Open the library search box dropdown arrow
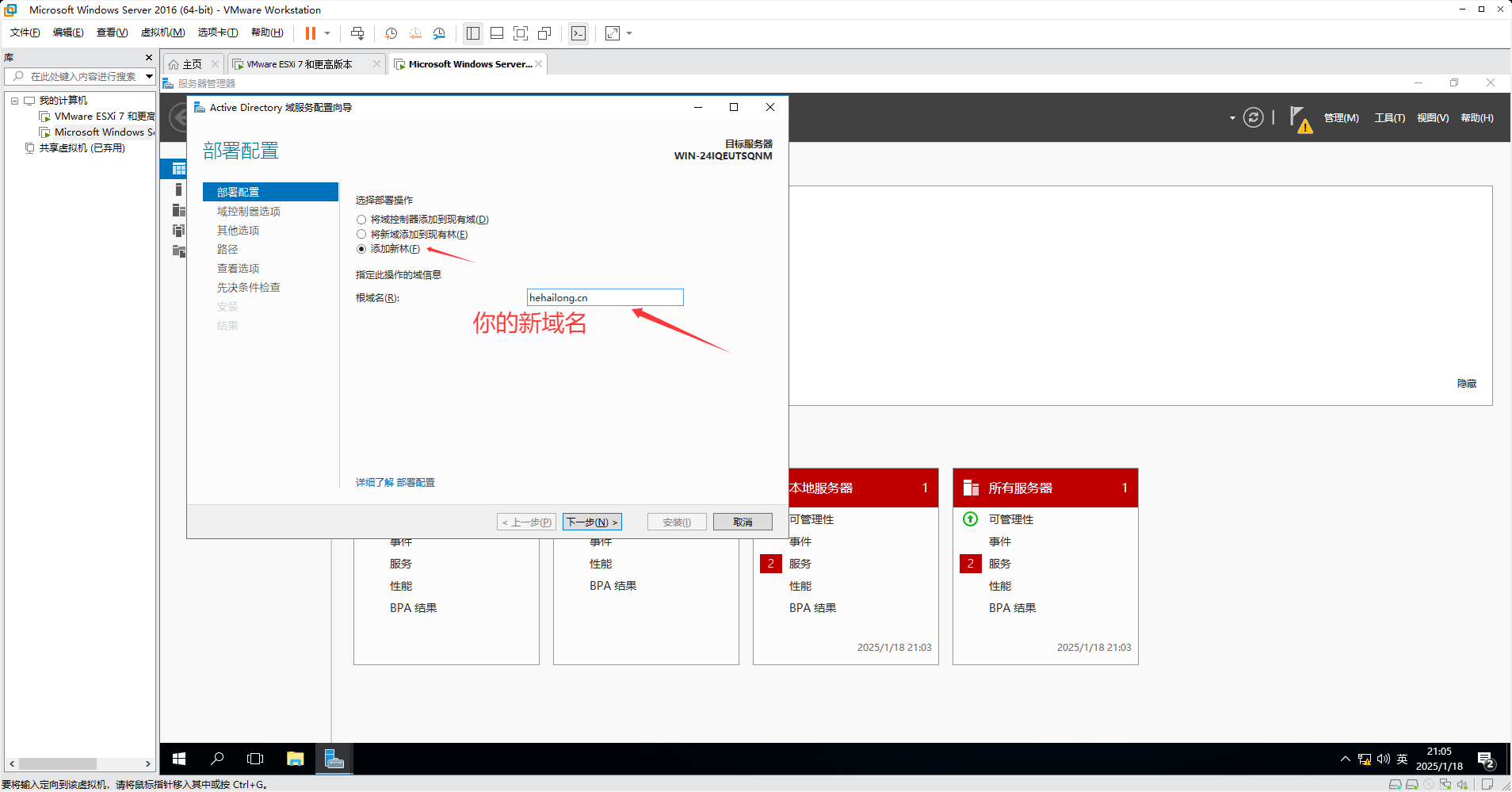This screenshot has height=792, width=1512. pos(149,76)
